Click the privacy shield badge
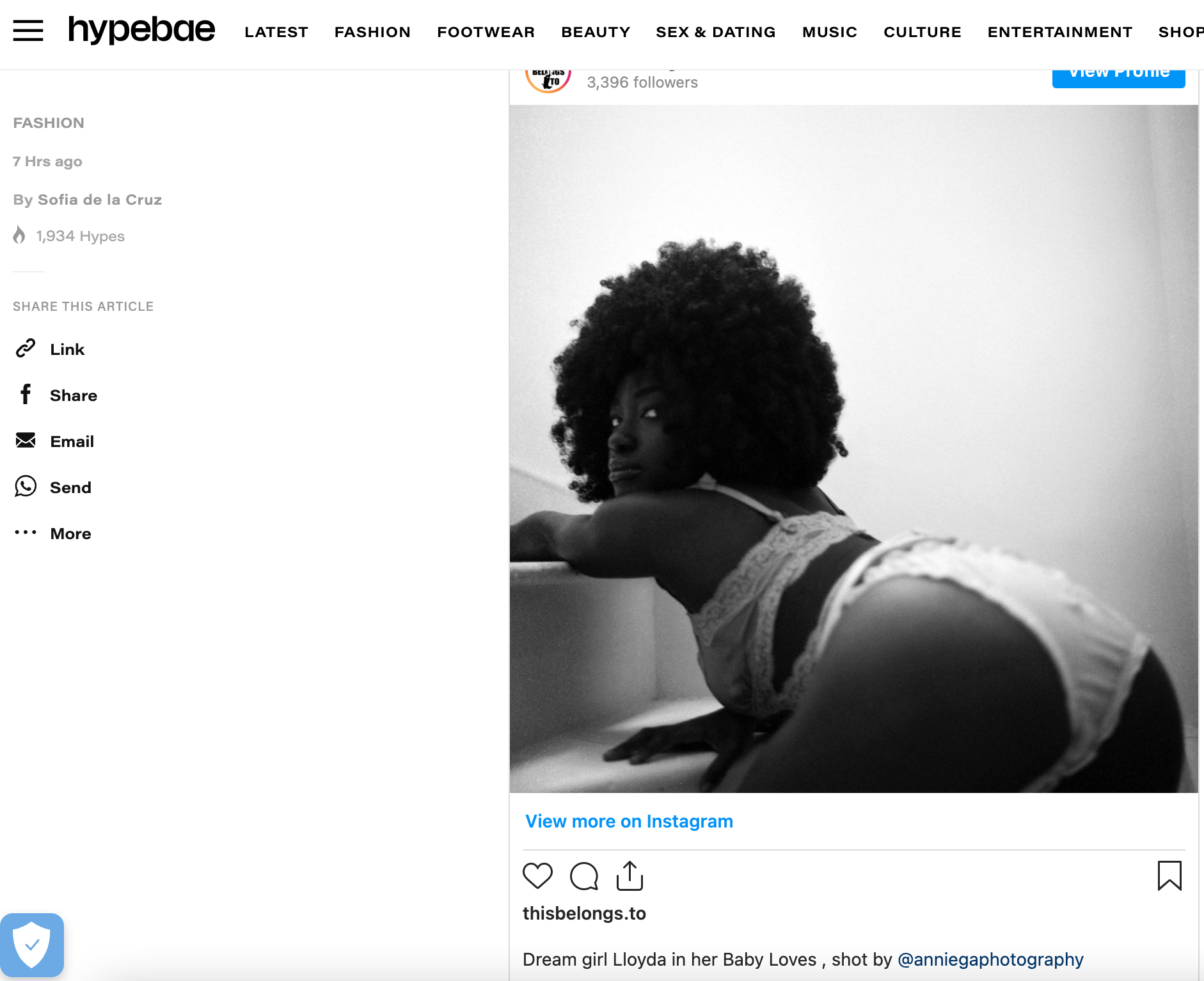1204x981 pixels. click(x=32, y=945)
